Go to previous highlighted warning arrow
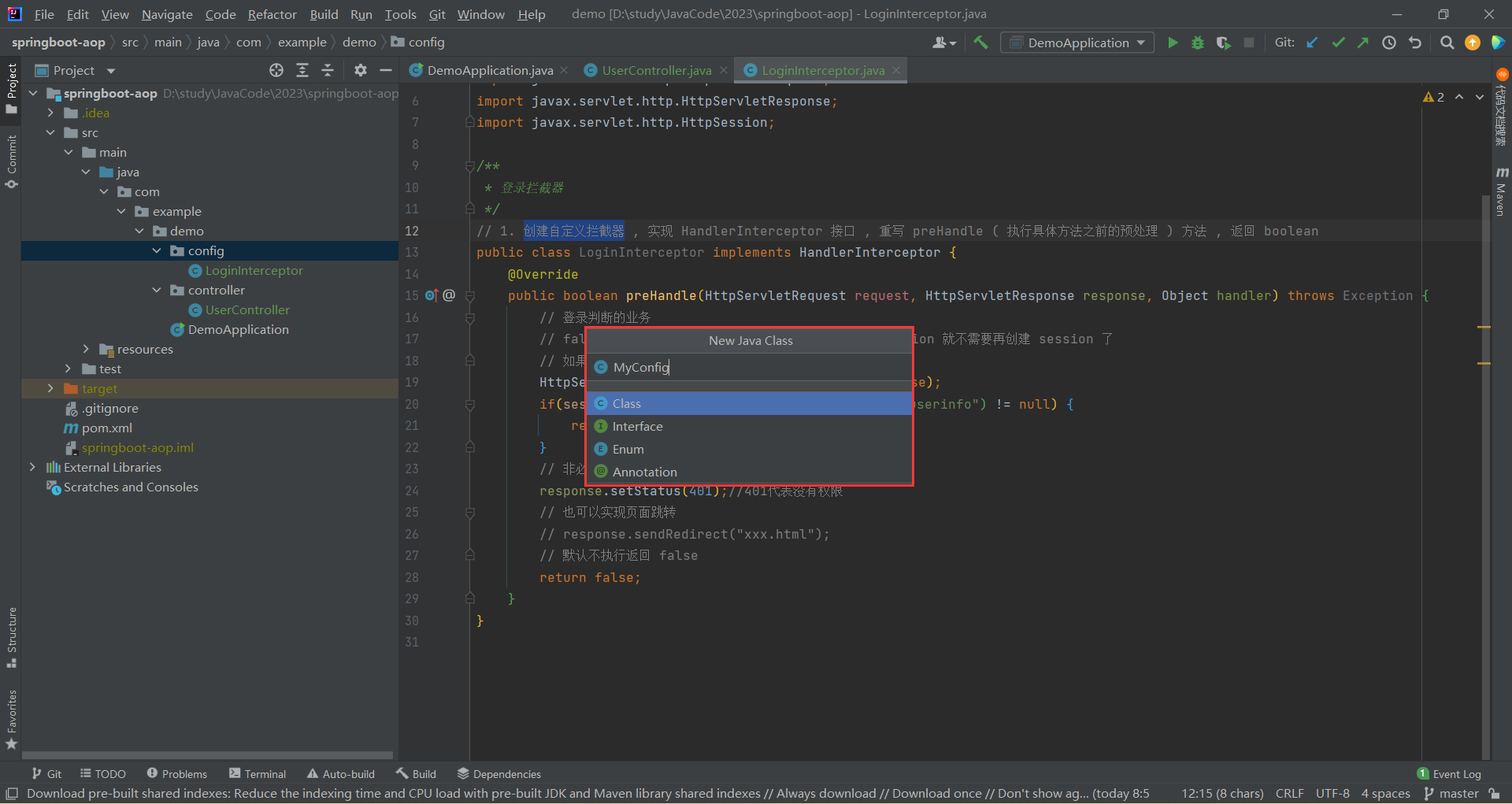Viewport: 1512px width, 804px height. tap(1459, 97)
